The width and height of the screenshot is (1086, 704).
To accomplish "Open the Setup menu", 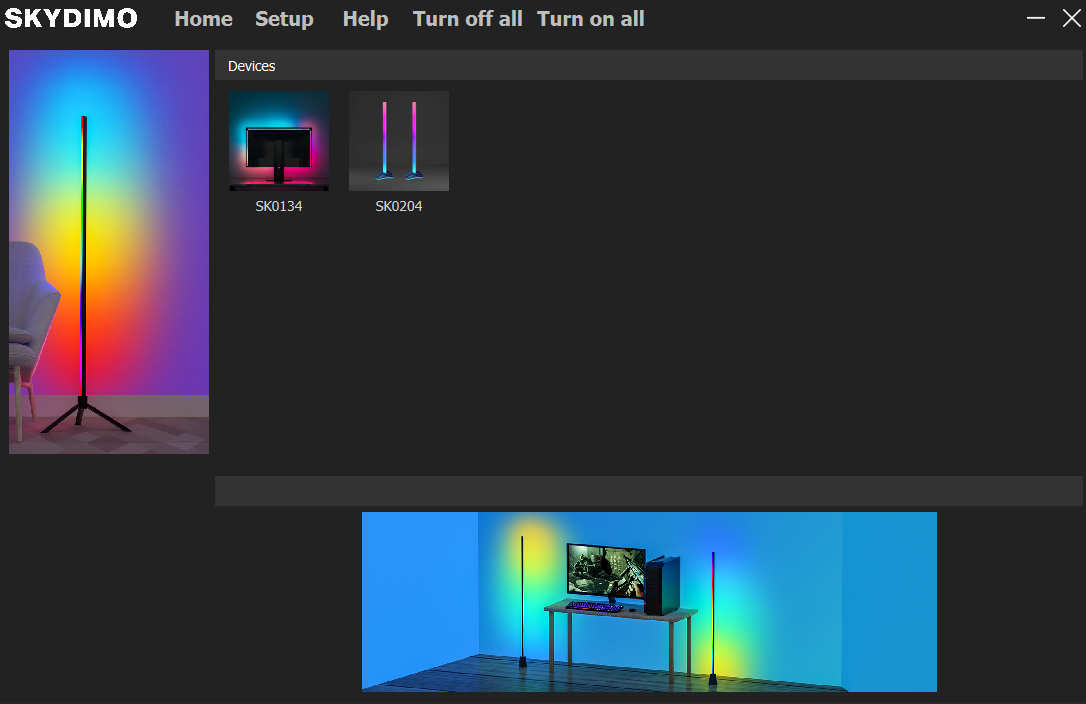I will [x=284, y=19].
